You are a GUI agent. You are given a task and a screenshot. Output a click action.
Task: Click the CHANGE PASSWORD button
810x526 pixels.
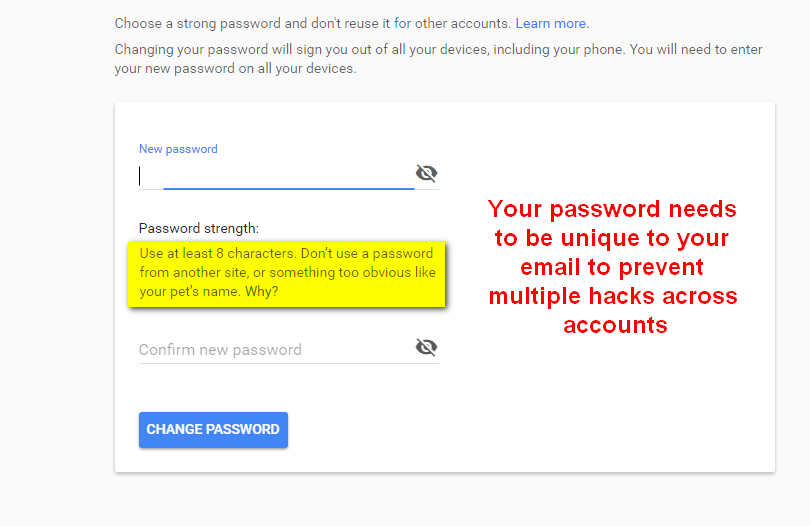[x=213, y=430]
